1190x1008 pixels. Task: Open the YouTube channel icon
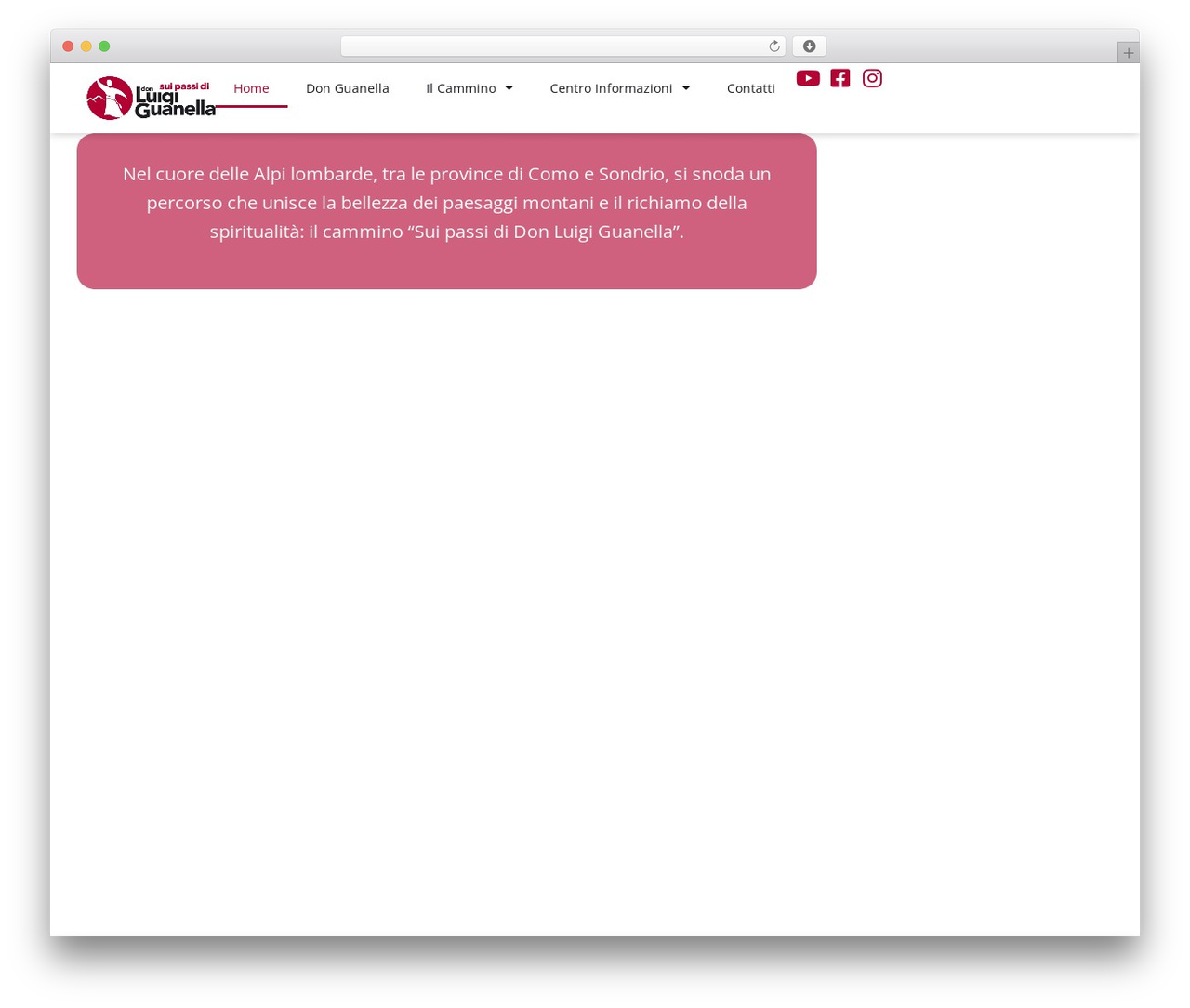pyautogui.click(x=808, y=78)
